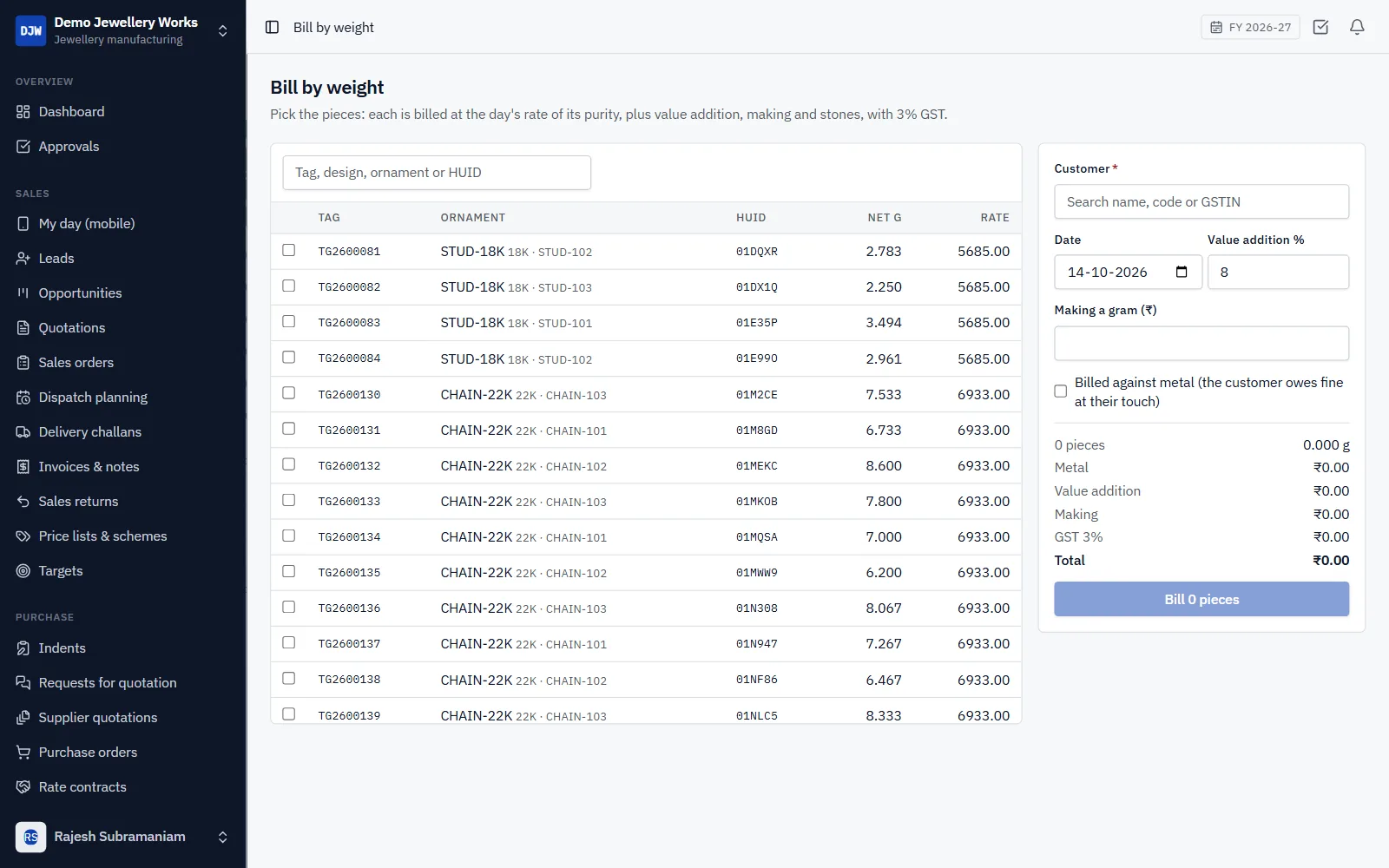Screen dimensions: 1389x868
Task: Open Price lists & schemes tag icon
Action: 23,536
